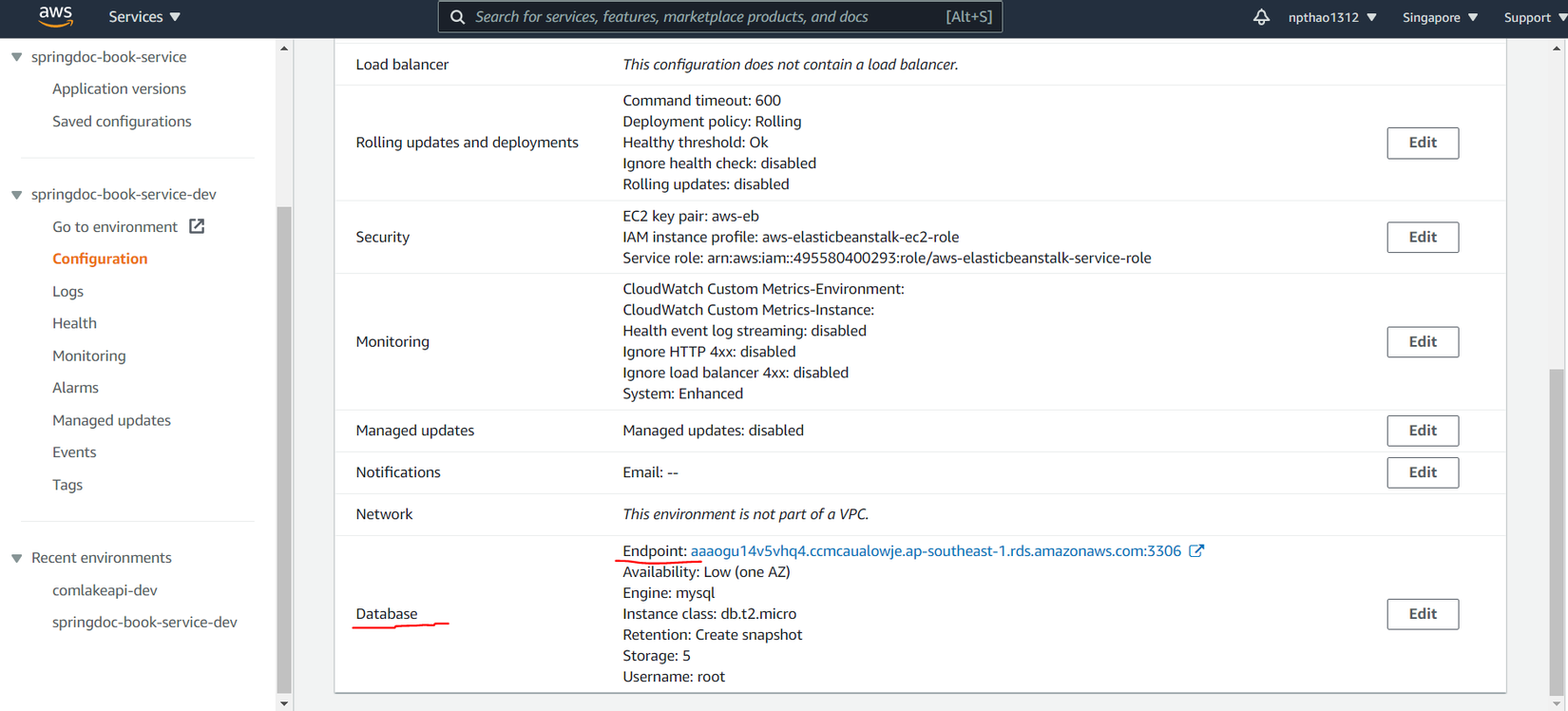Edit the Security configuration
Viewport: 1568px width, 711px height.
(x=1422, y=238)
